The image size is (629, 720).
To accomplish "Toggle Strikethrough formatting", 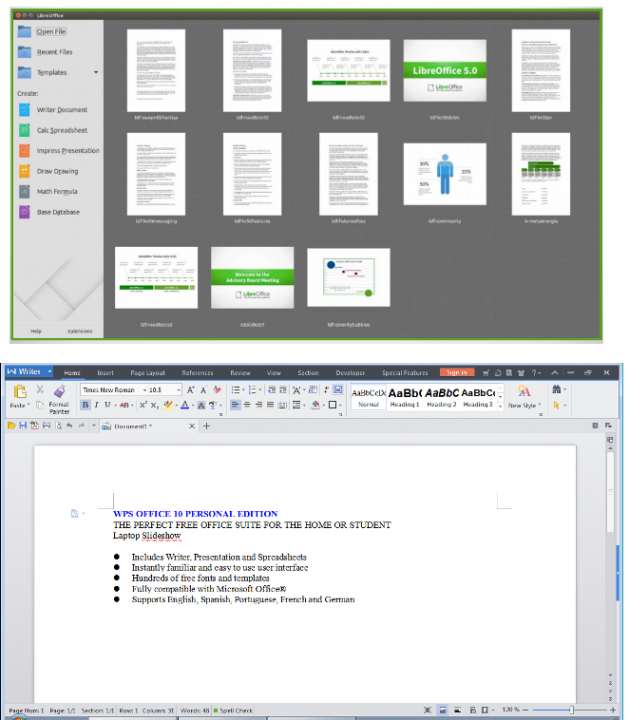I will (124, 405).
